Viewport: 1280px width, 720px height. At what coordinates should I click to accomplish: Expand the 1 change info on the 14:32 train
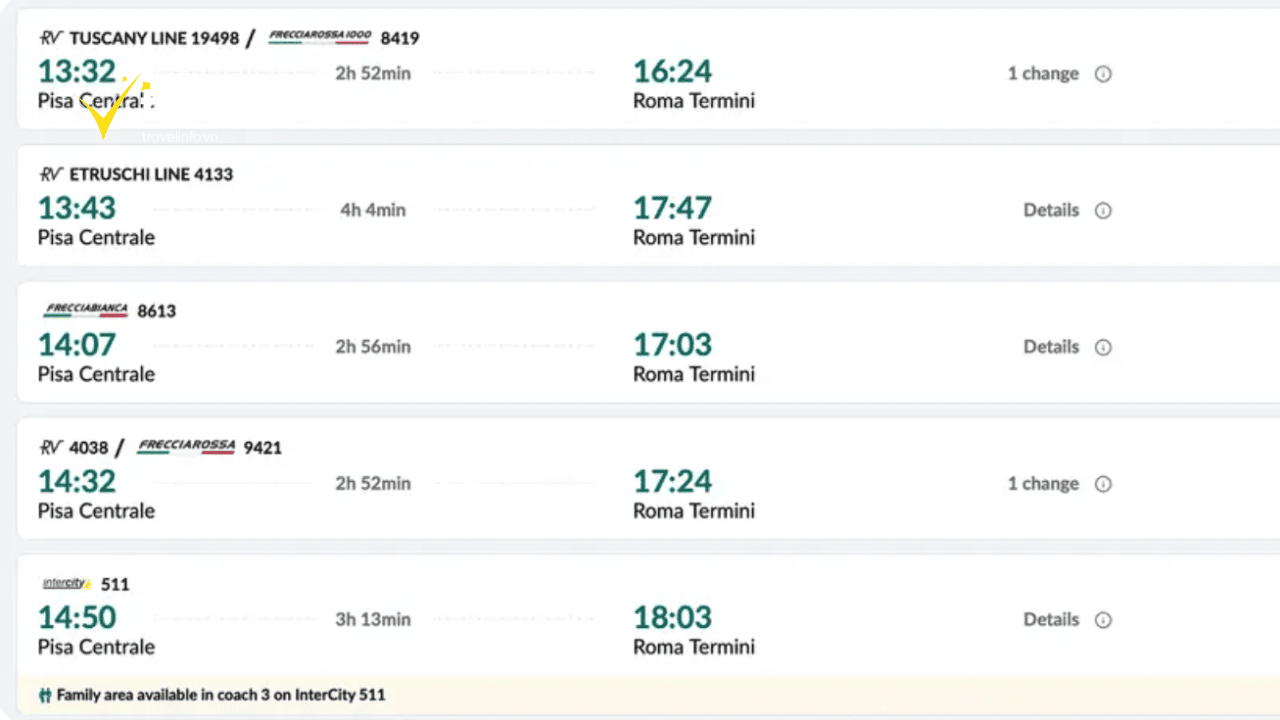pyautogui.click(x=1043, y=484)
